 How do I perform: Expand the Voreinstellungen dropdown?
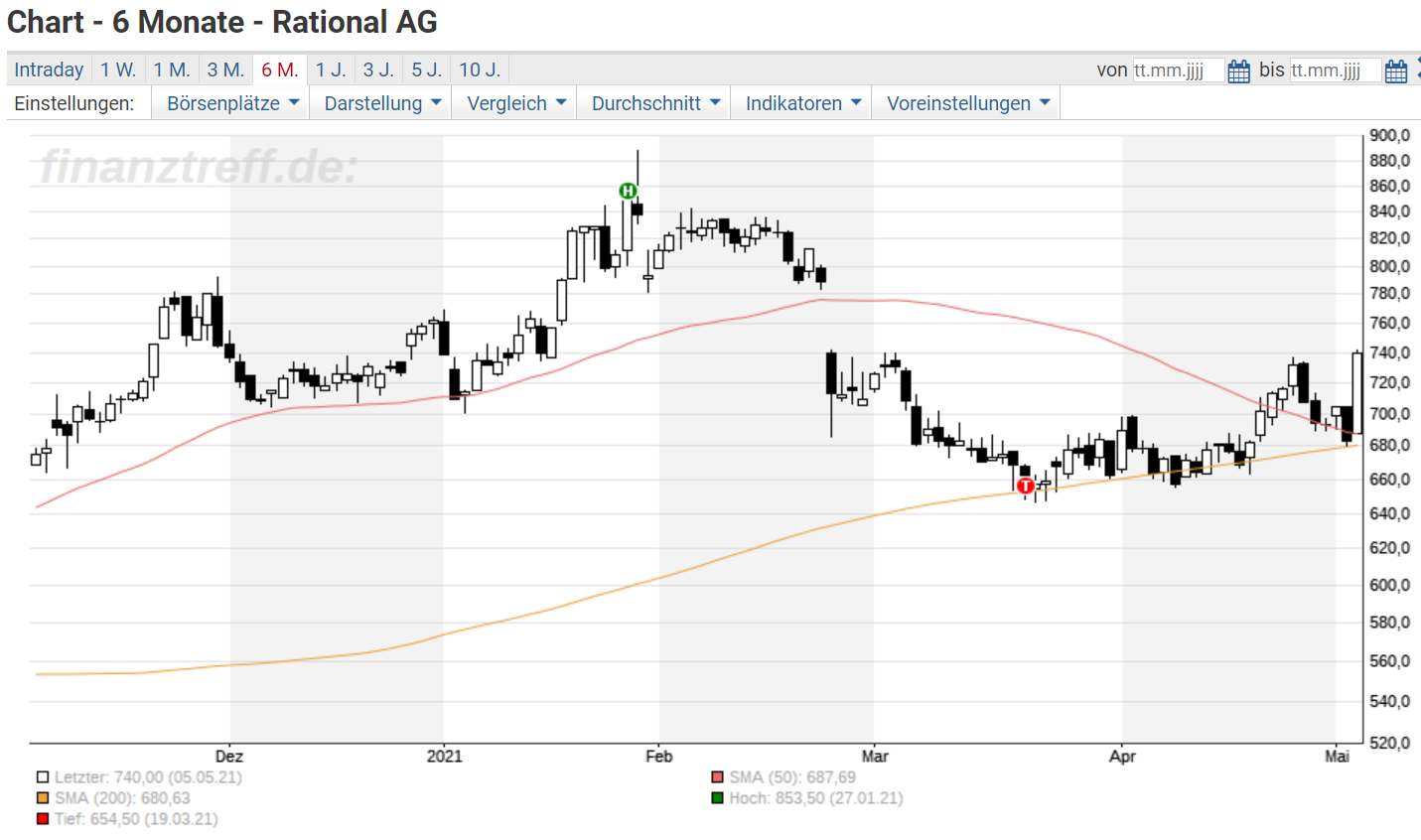pos(967,103)
